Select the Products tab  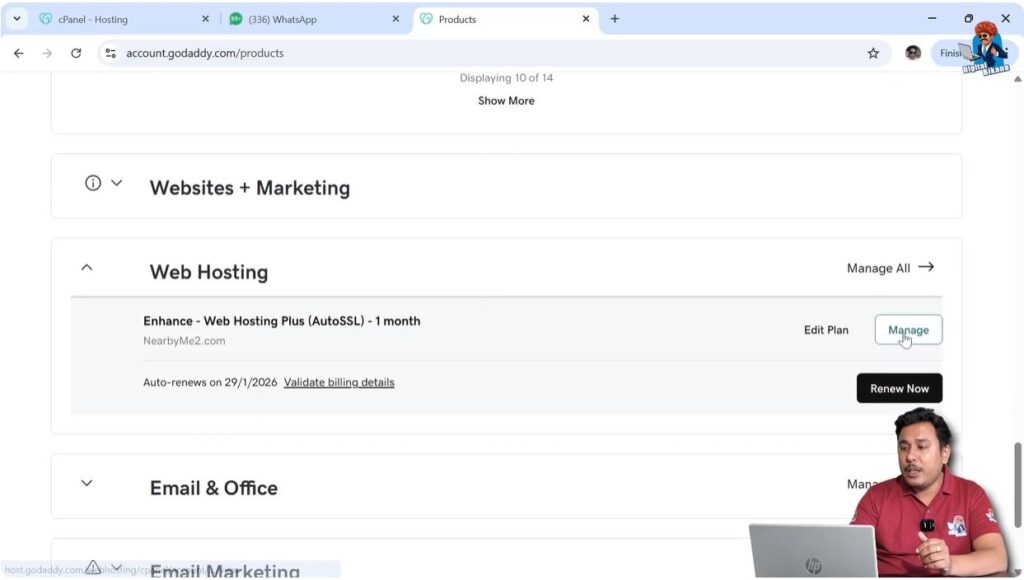(505, 19)
